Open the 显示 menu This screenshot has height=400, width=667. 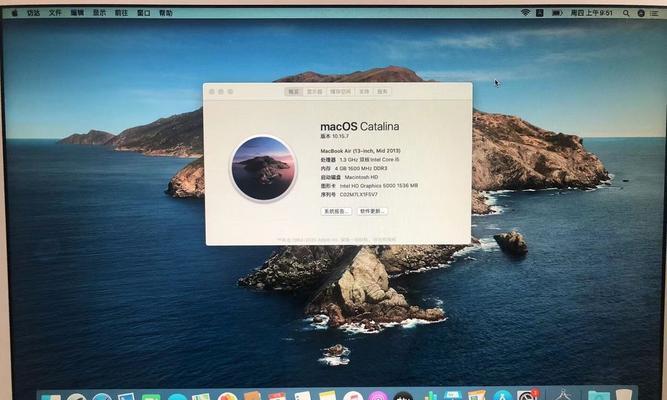click(x=99, y=13)
